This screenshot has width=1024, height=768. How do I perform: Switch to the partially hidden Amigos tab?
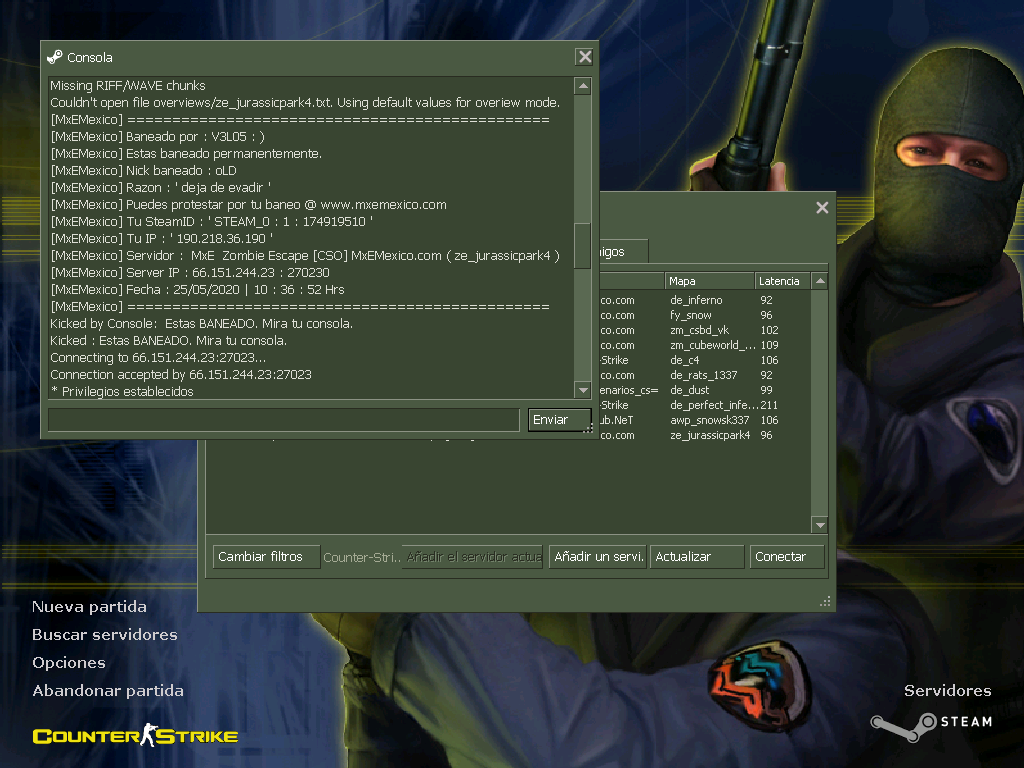[624, 251]
